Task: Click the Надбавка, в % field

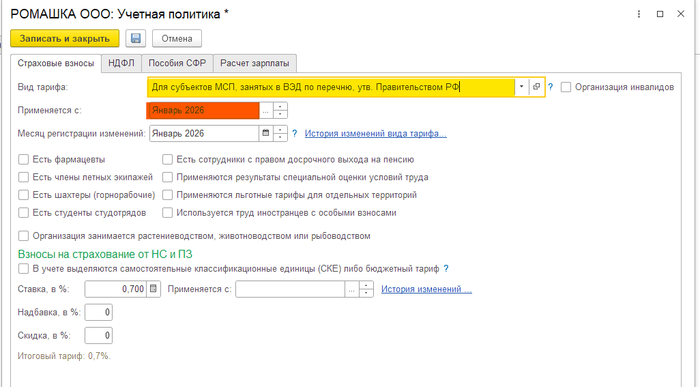Action: 99,312
